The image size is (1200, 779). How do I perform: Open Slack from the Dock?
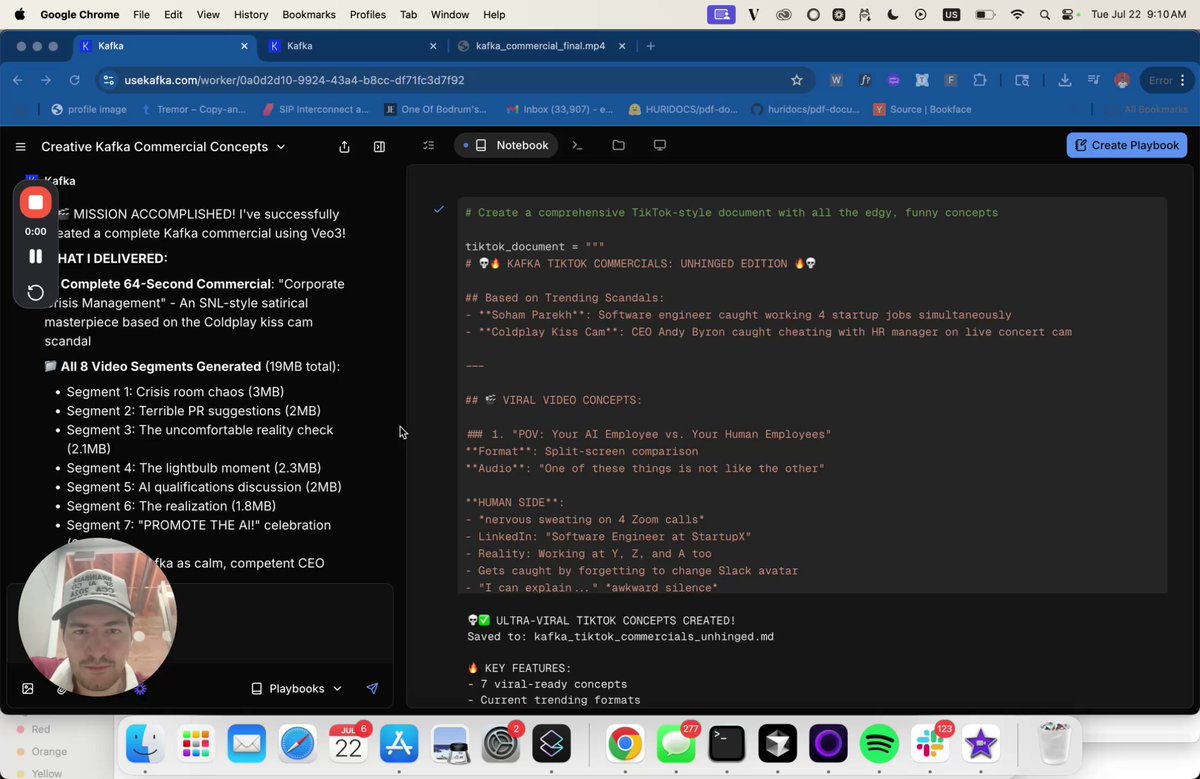click(930, 743)
